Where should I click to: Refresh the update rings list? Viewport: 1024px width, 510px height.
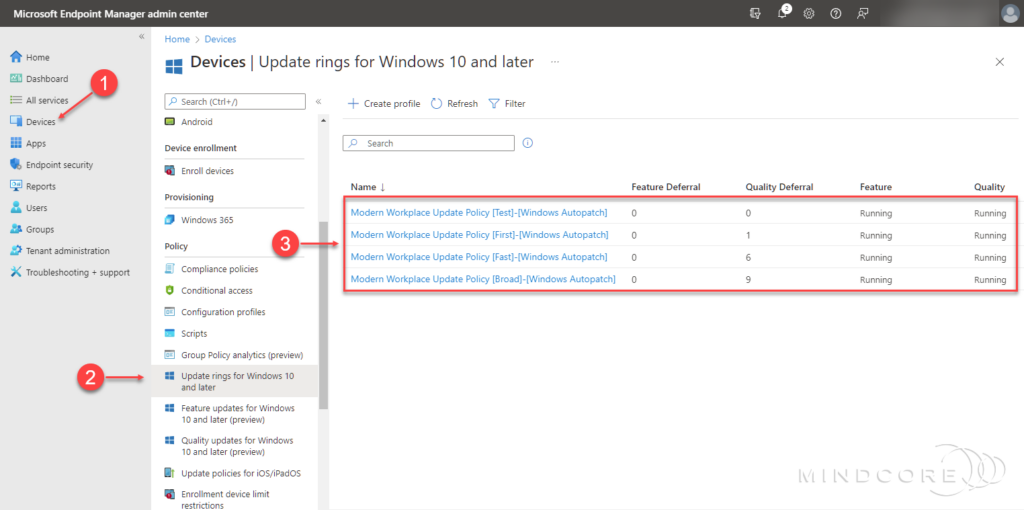click(x=455, y=103)
